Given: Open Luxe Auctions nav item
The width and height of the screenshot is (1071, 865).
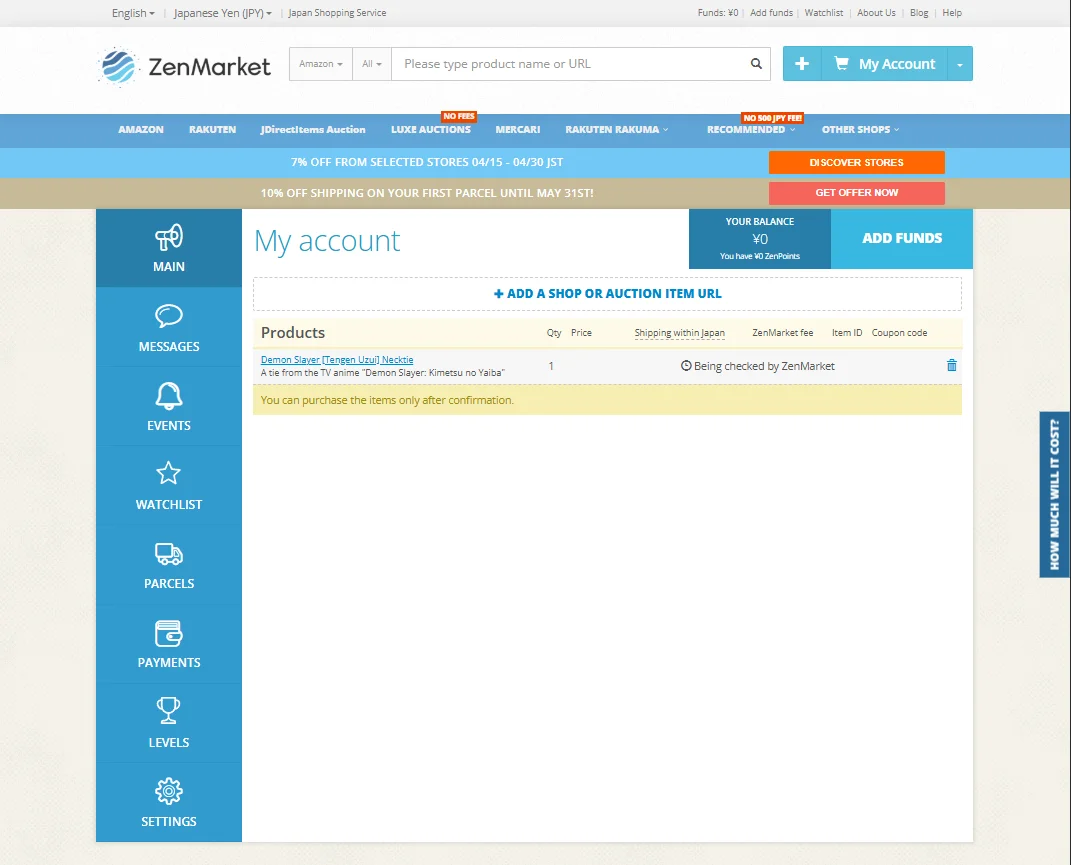Looking at the screenshot, I should click(x=430, y=129).
